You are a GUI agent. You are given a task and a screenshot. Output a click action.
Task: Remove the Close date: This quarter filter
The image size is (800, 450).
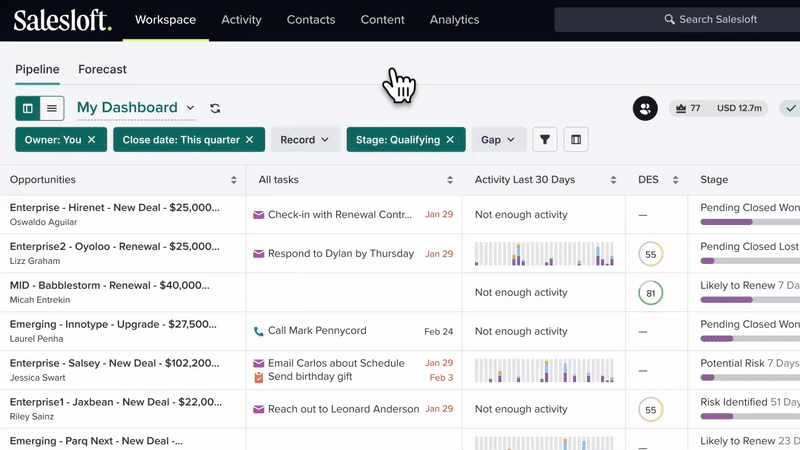click(x=249, y=140)
